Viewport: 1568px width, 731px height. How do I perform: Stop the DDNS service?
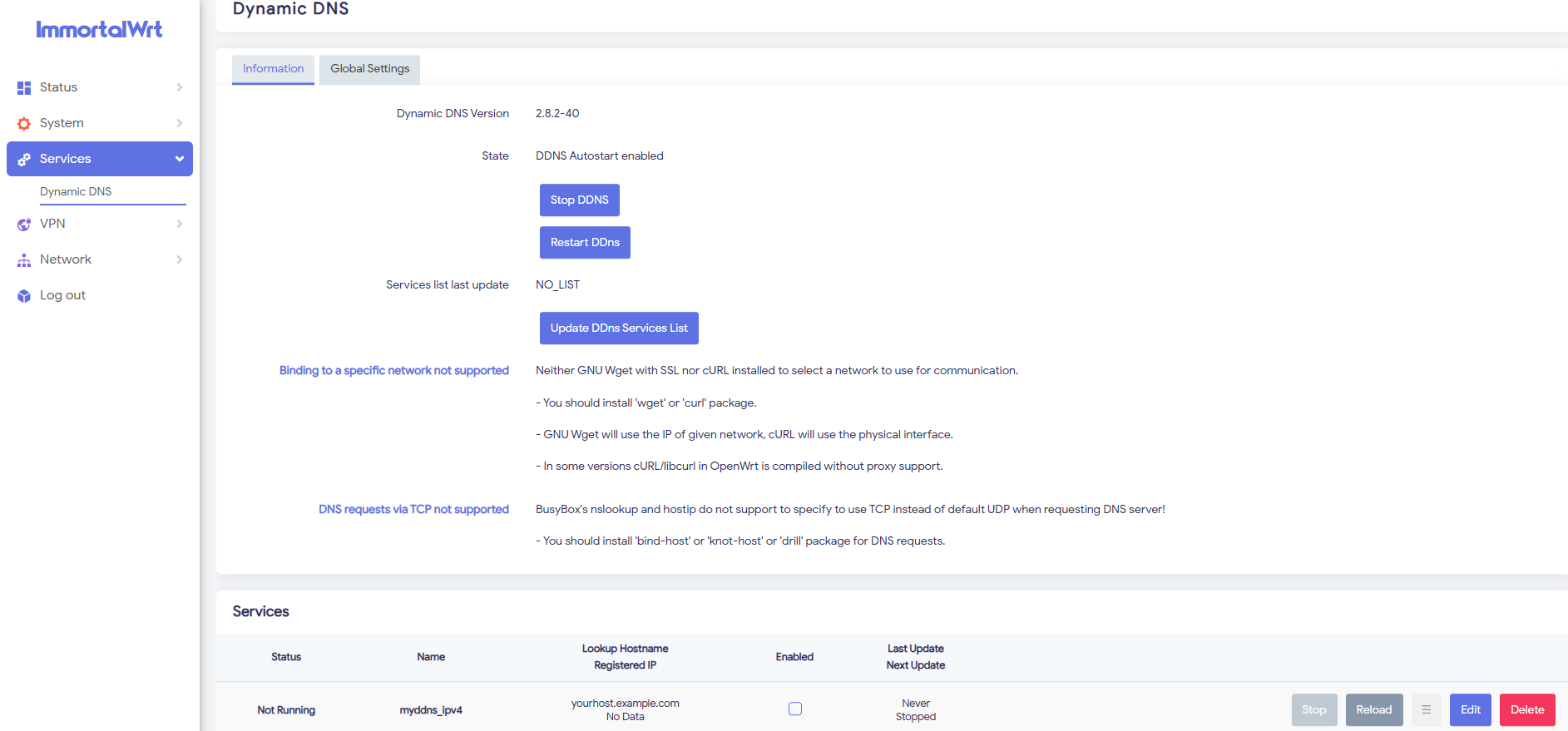[580, 200]
